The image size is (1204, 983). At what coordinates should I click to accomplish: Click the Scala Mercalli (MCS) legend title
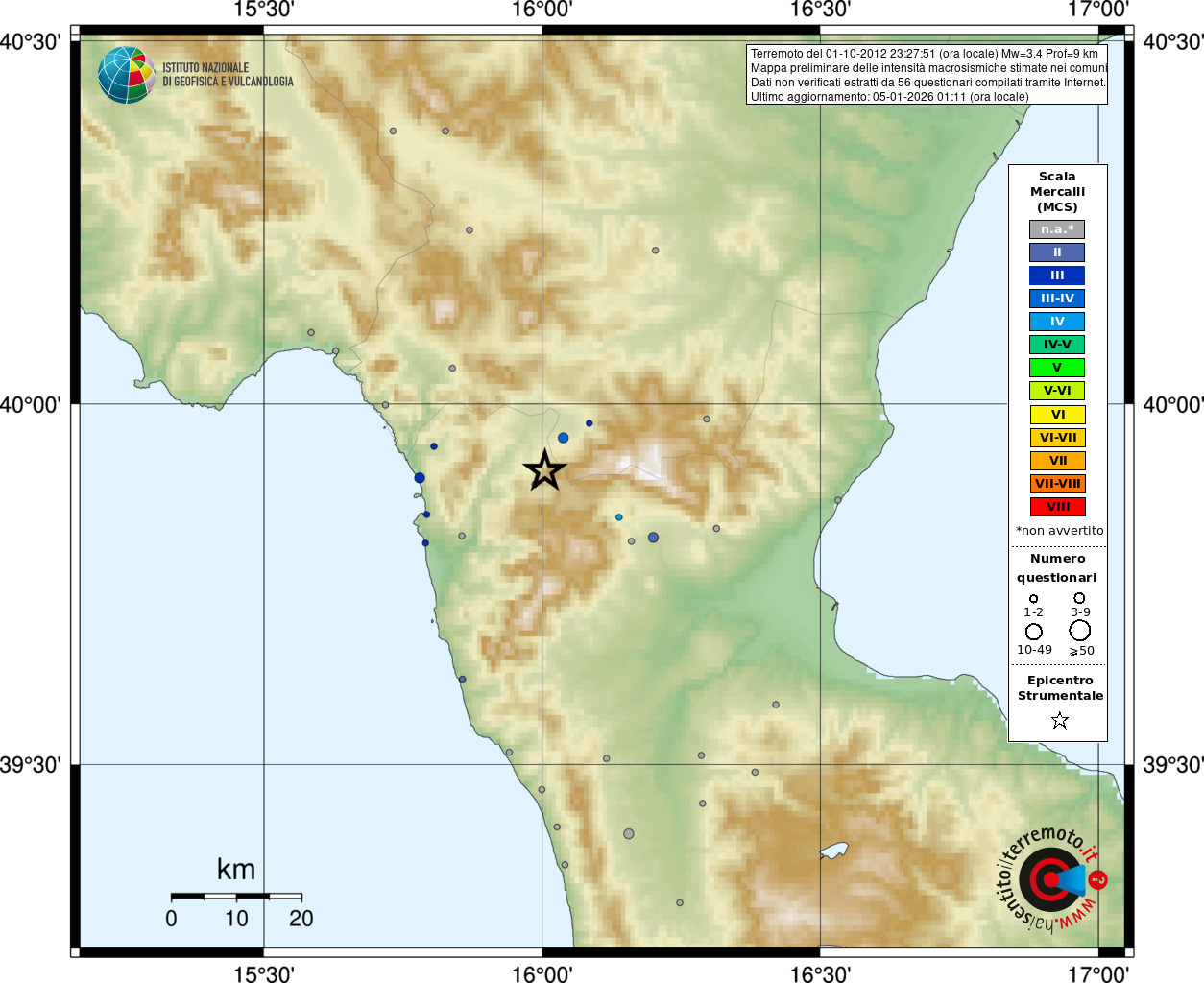[x=1057, y=192]
